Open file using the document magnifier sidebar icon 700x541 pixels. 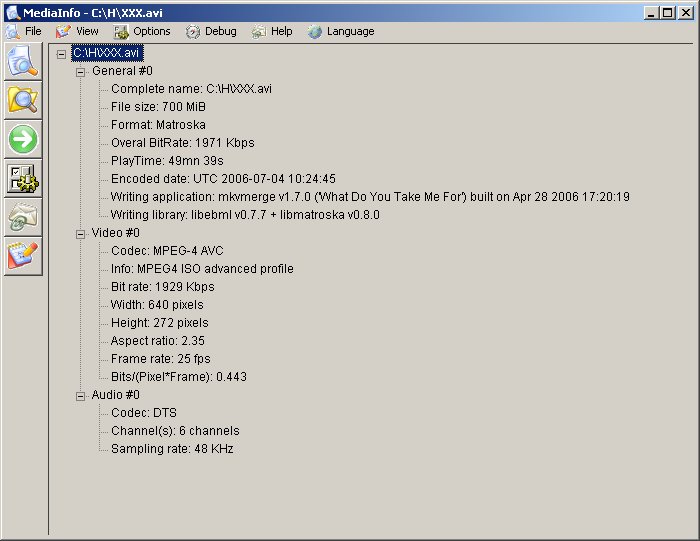(x=23, y=62)
